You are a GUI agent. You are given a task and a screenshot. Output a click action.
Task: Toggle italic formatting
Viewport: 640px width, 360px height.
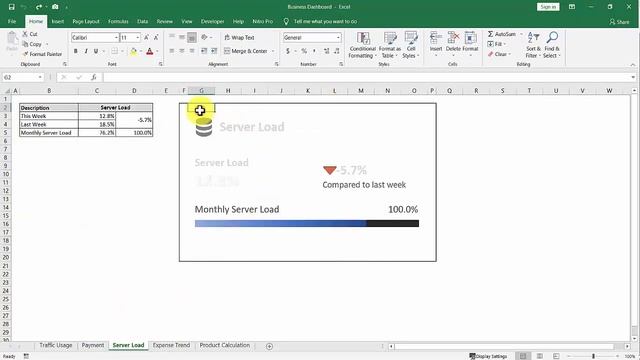pyautogui.click(x=86, y=51)
